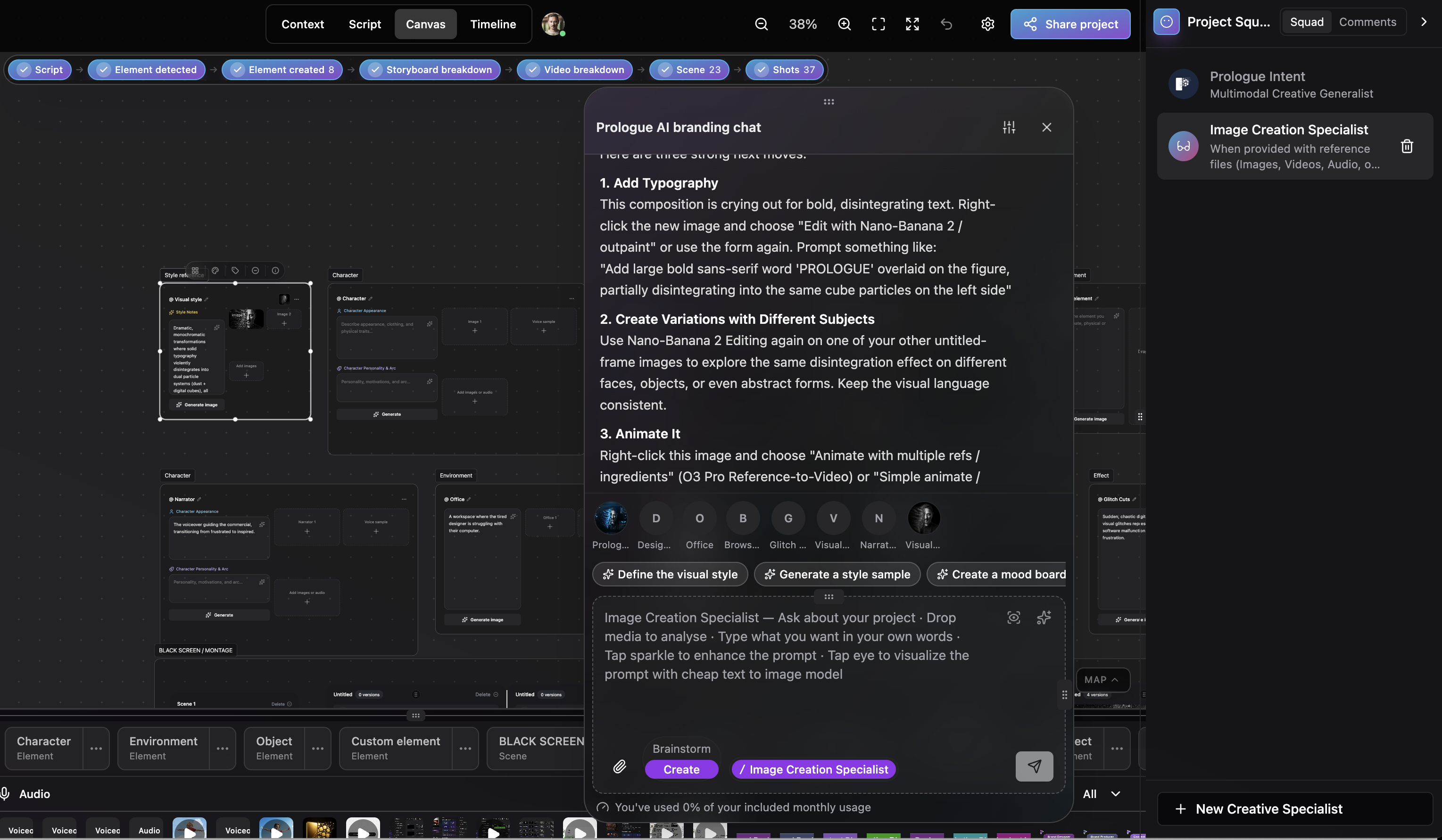Attach a file with paperclip icon
This screenshot has width=1442, height=840.
pos(619,766)
